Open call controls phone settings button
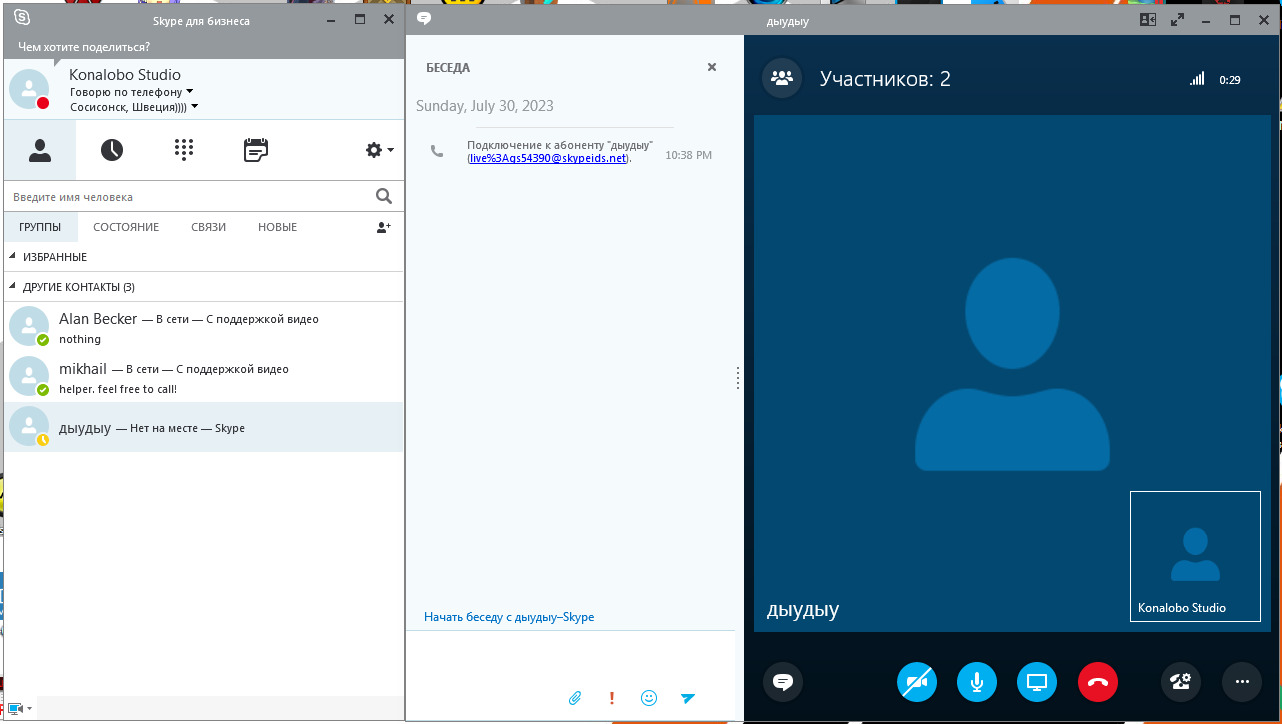Image resolution: width=1282 pixels, height=724 pixels. point(1180,683)
